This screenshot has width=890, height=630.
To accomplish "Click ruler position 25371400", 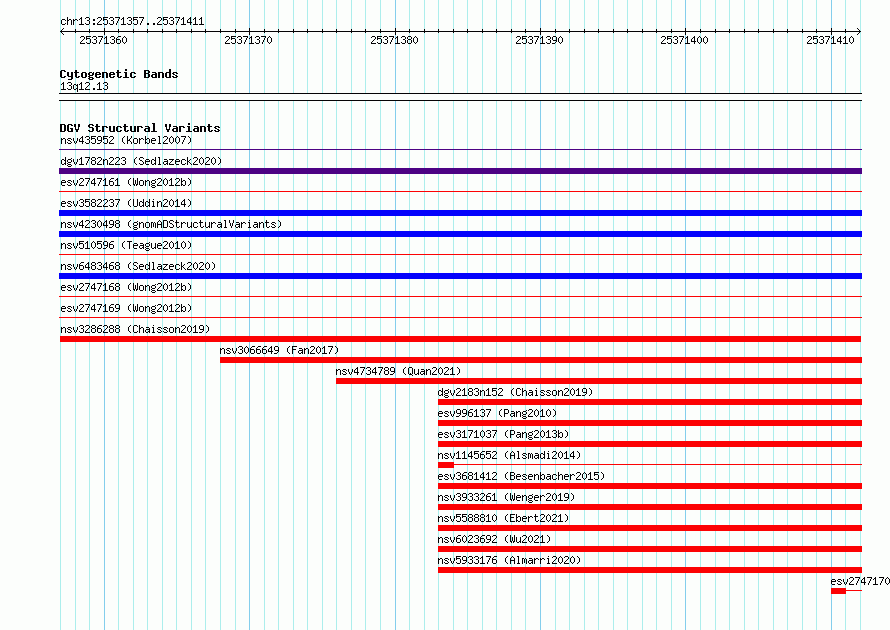I will (685, 40).
